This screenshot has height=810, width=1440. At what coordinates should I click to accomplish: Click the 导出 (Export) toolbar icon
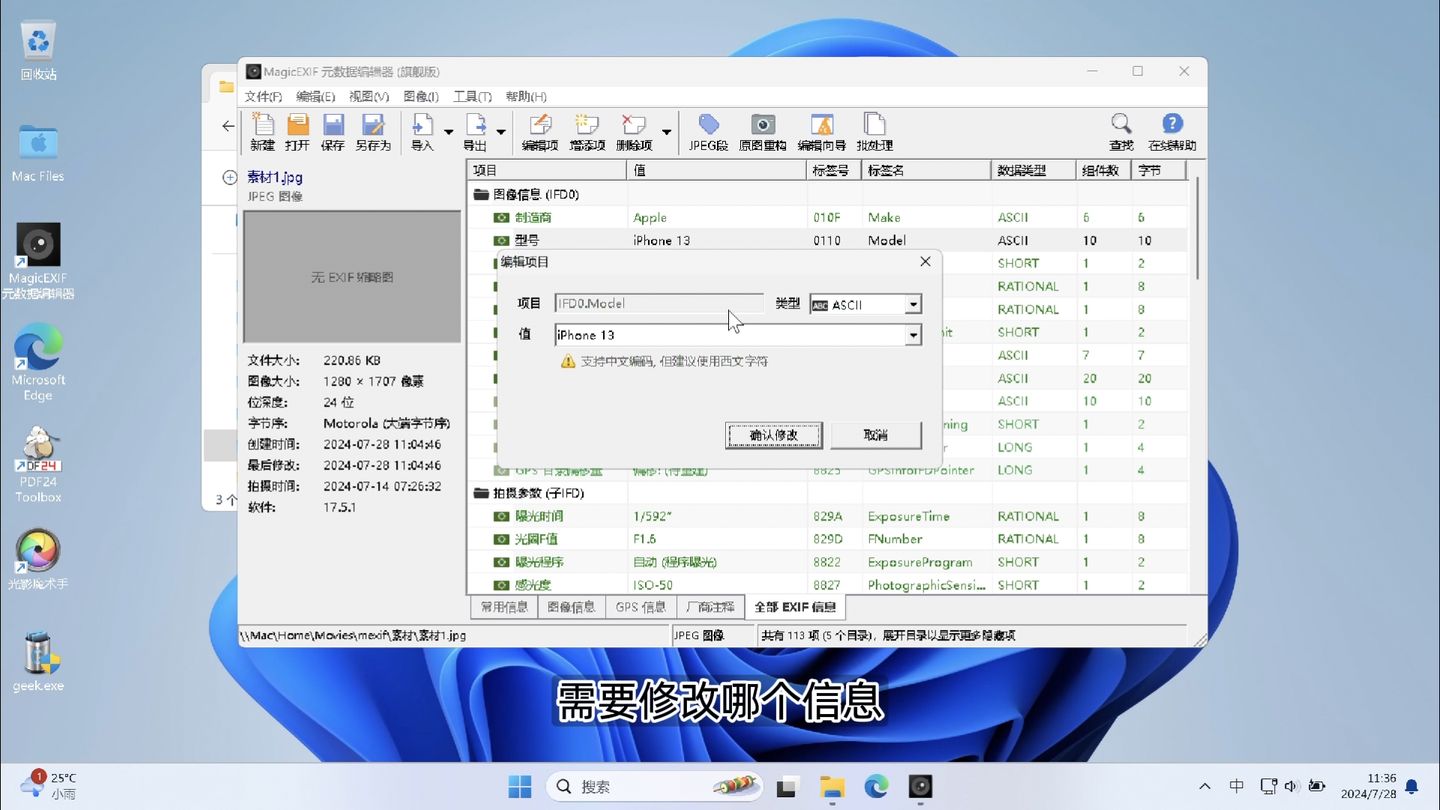pyautogui.click(x=475, y=132)
